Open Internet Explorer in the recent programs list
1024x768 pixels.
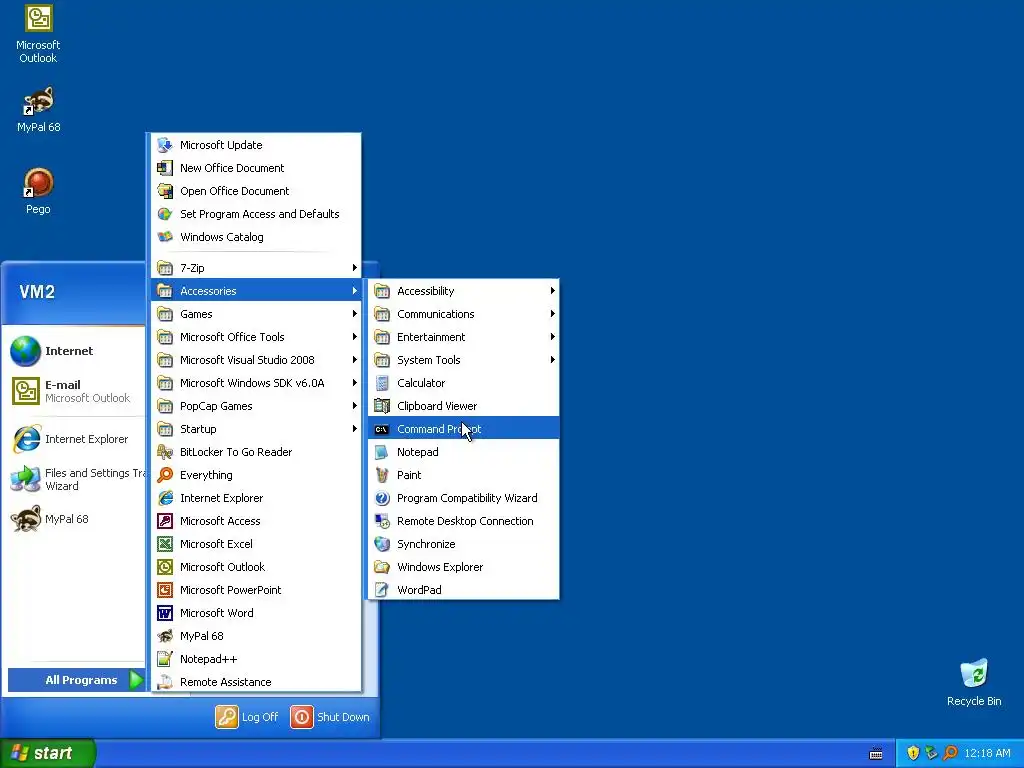point(76,439)
